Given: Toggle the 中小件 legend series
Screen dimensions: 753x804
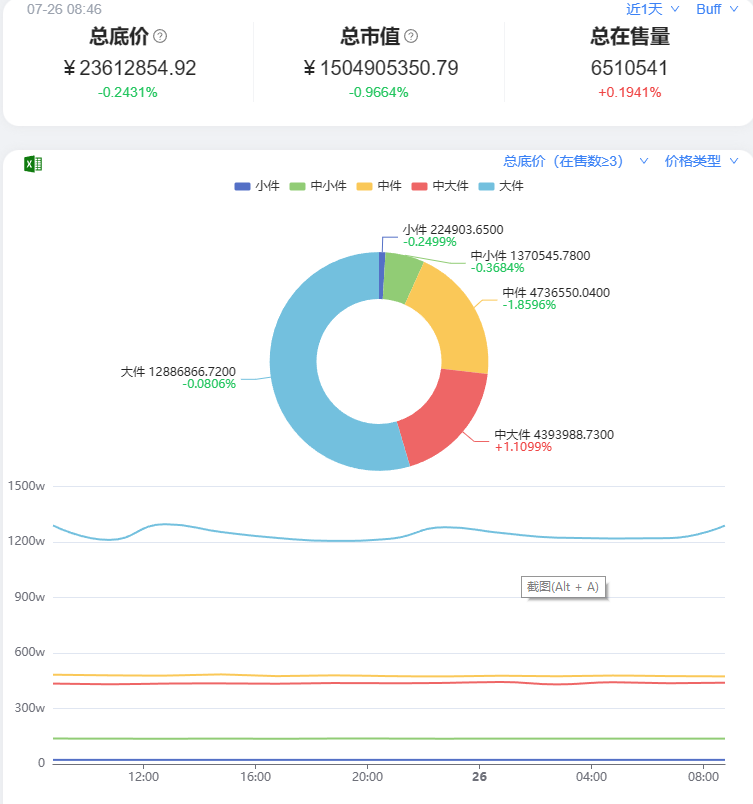Looking at the screenshot, I should pos(318,186).
